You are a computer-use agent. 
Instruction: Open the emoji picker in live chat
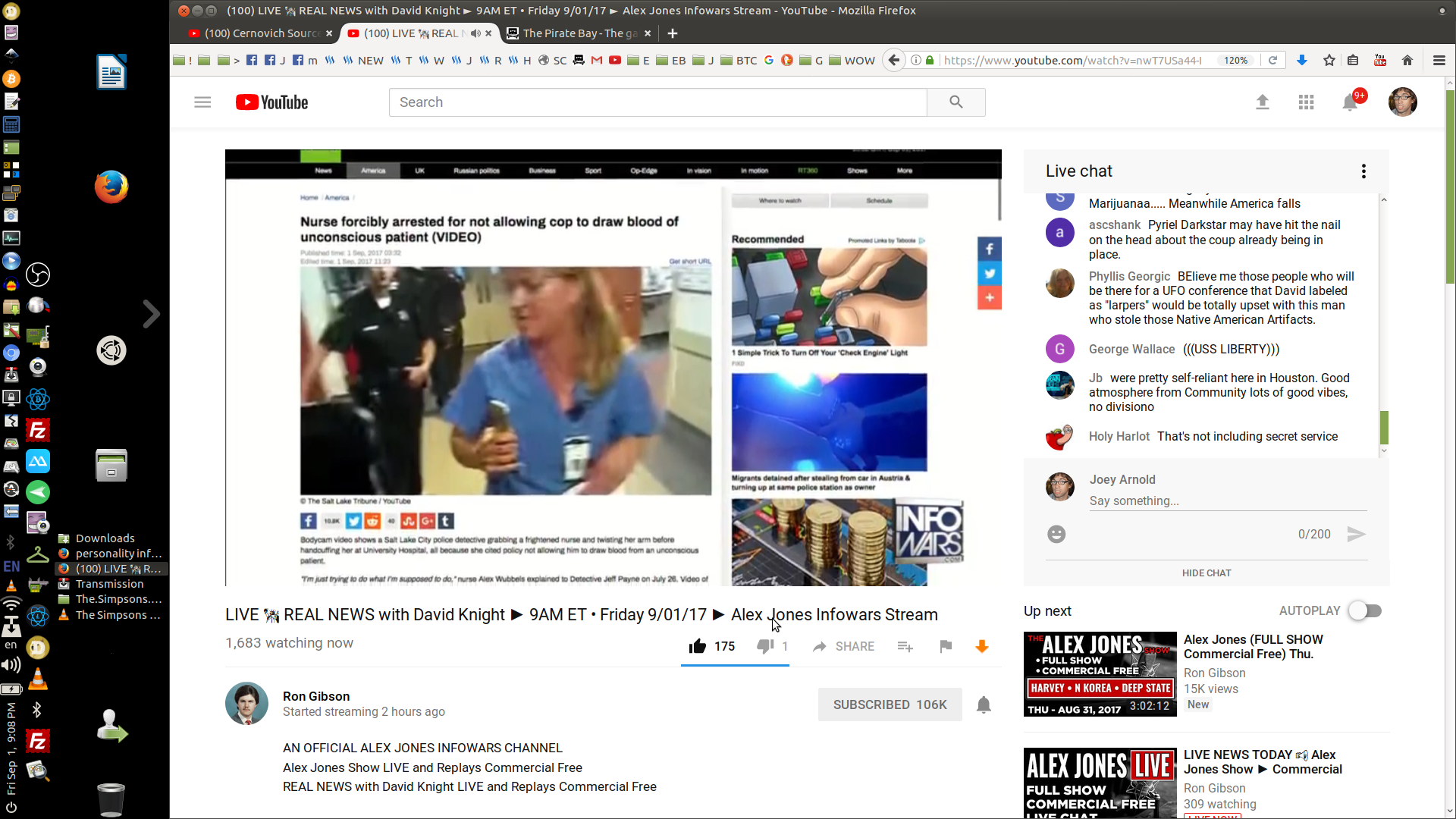pos(1056,535)
